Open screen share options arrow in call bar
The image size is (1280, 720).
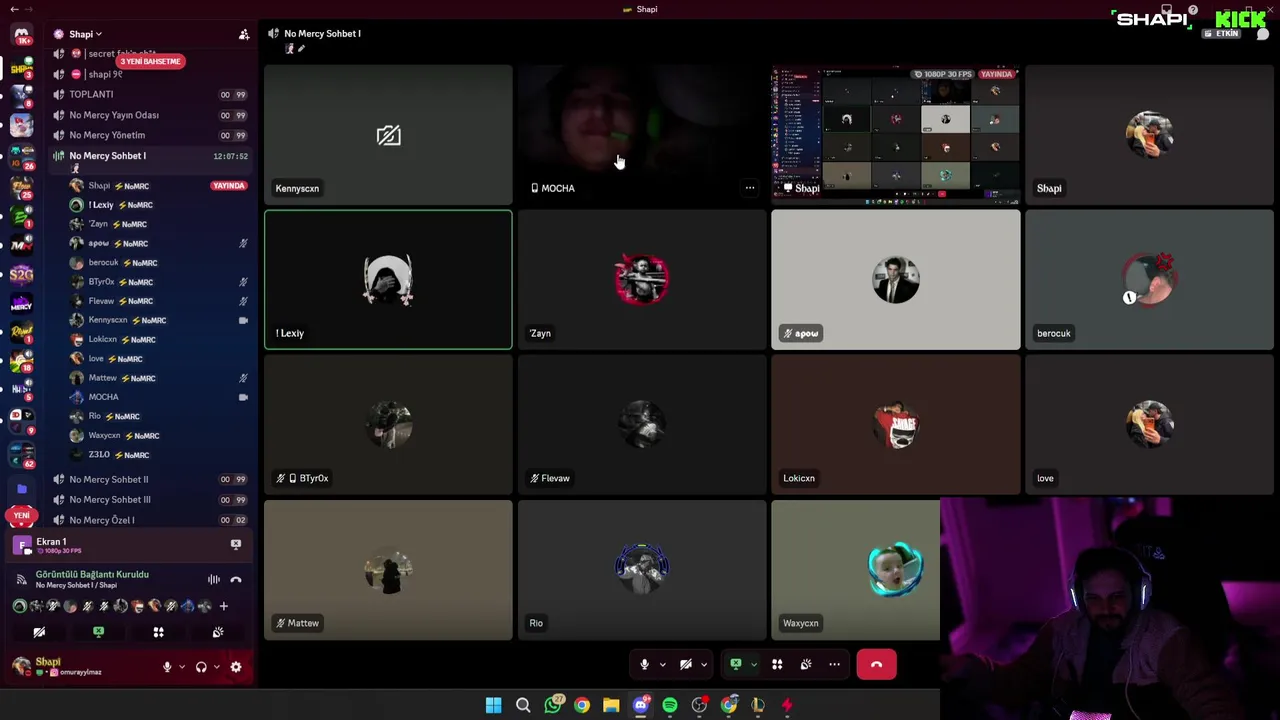pos(753,664)
